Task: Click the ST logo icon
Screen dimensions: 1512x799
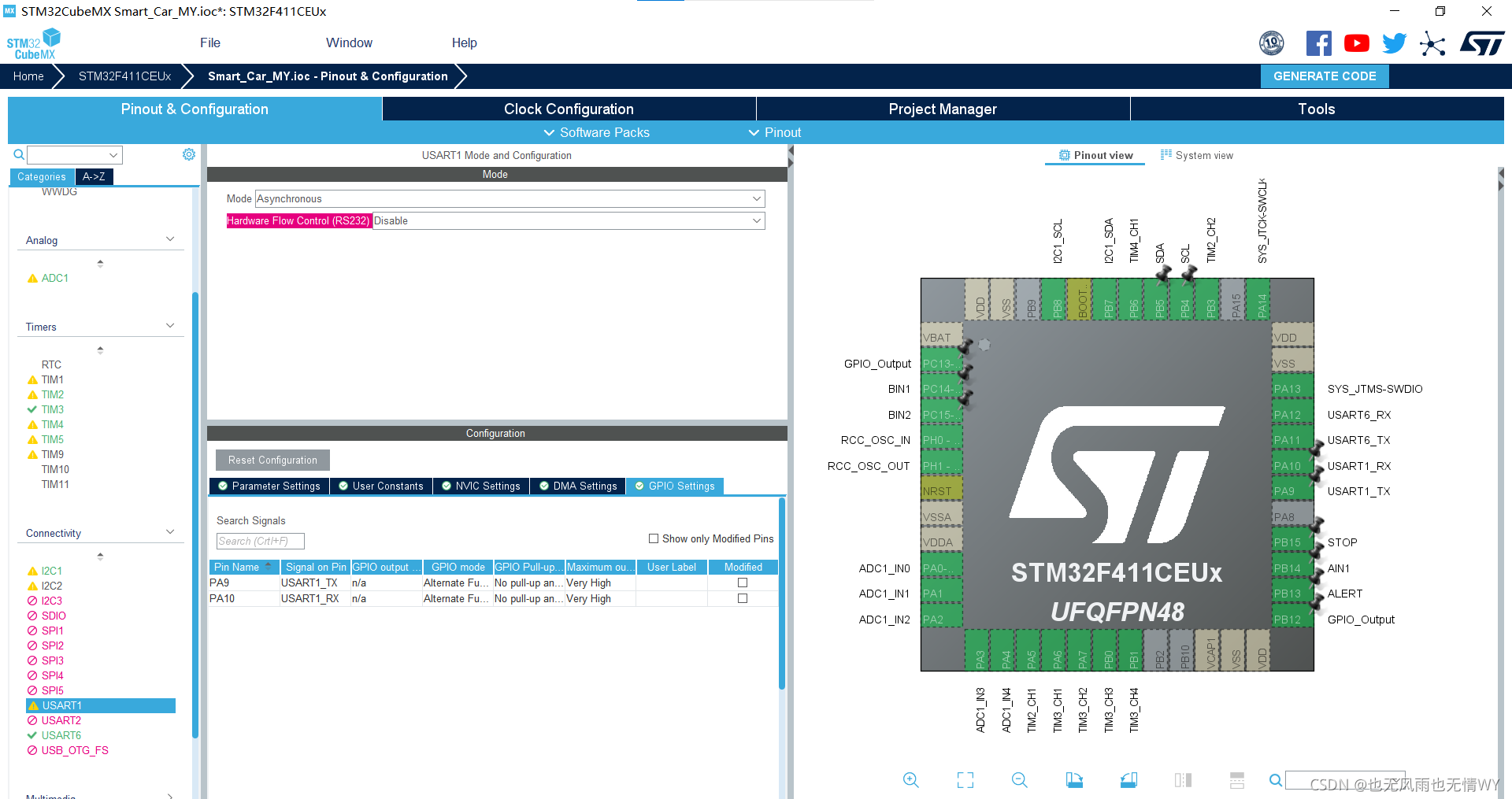Action: (x=1482, y=43)
